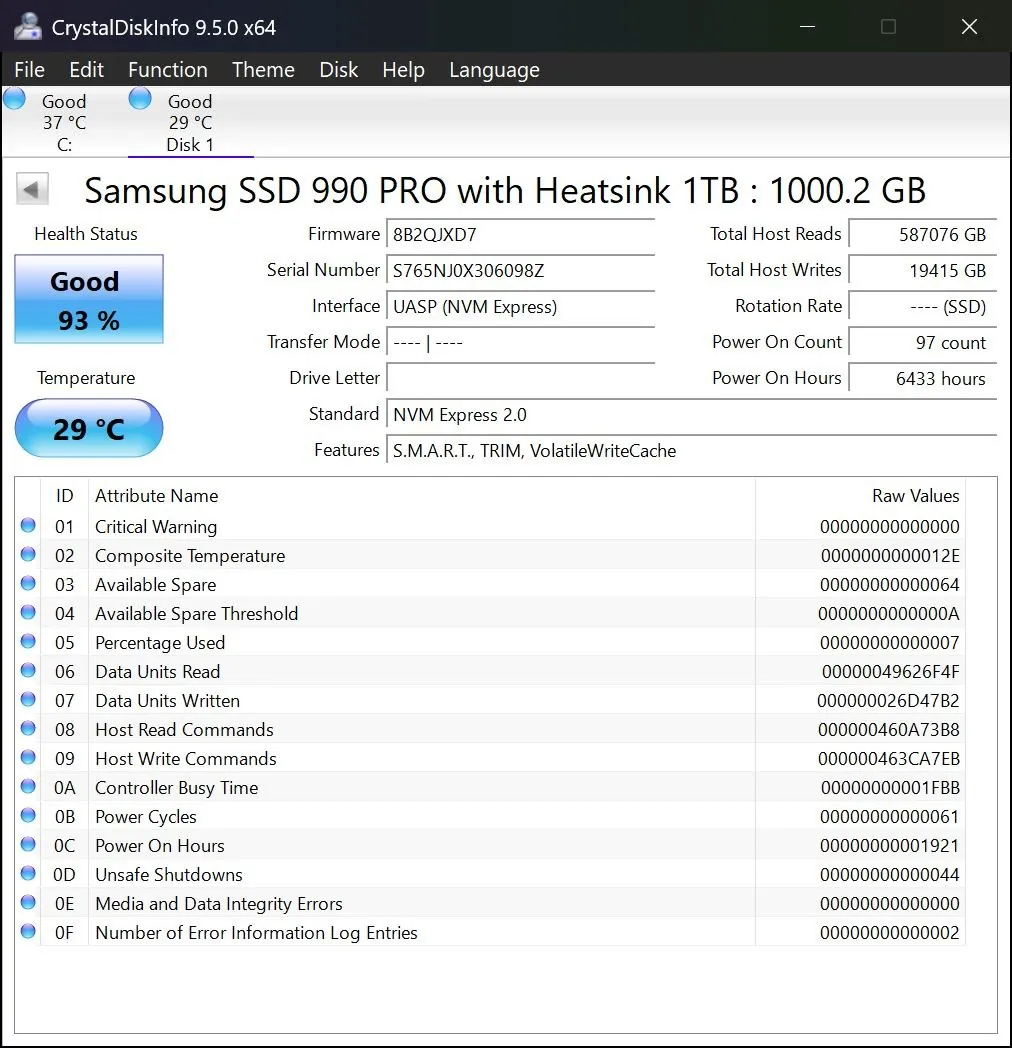Screen dimensions: 1012x1048
Task: Click status orb of Power Cycles row
Action: click(28, 815)
